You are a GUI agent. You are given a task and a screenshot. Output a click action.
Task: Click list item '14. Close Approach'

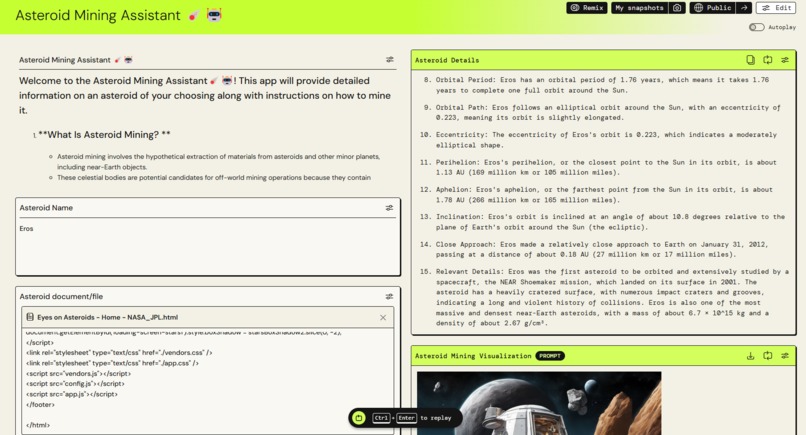(594, 249)
